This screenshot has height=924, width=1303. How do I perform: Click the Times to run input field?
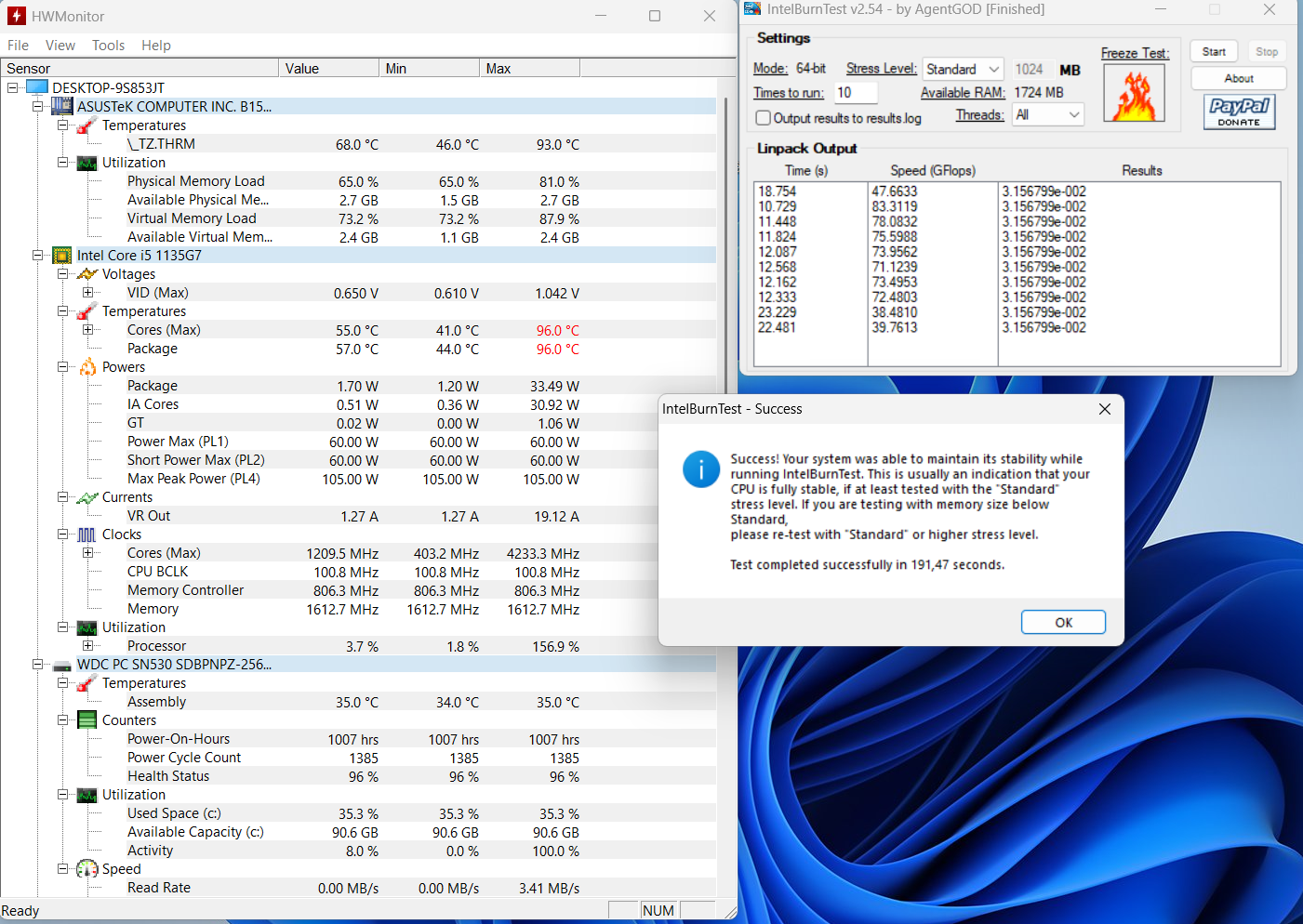coord(855,93)
